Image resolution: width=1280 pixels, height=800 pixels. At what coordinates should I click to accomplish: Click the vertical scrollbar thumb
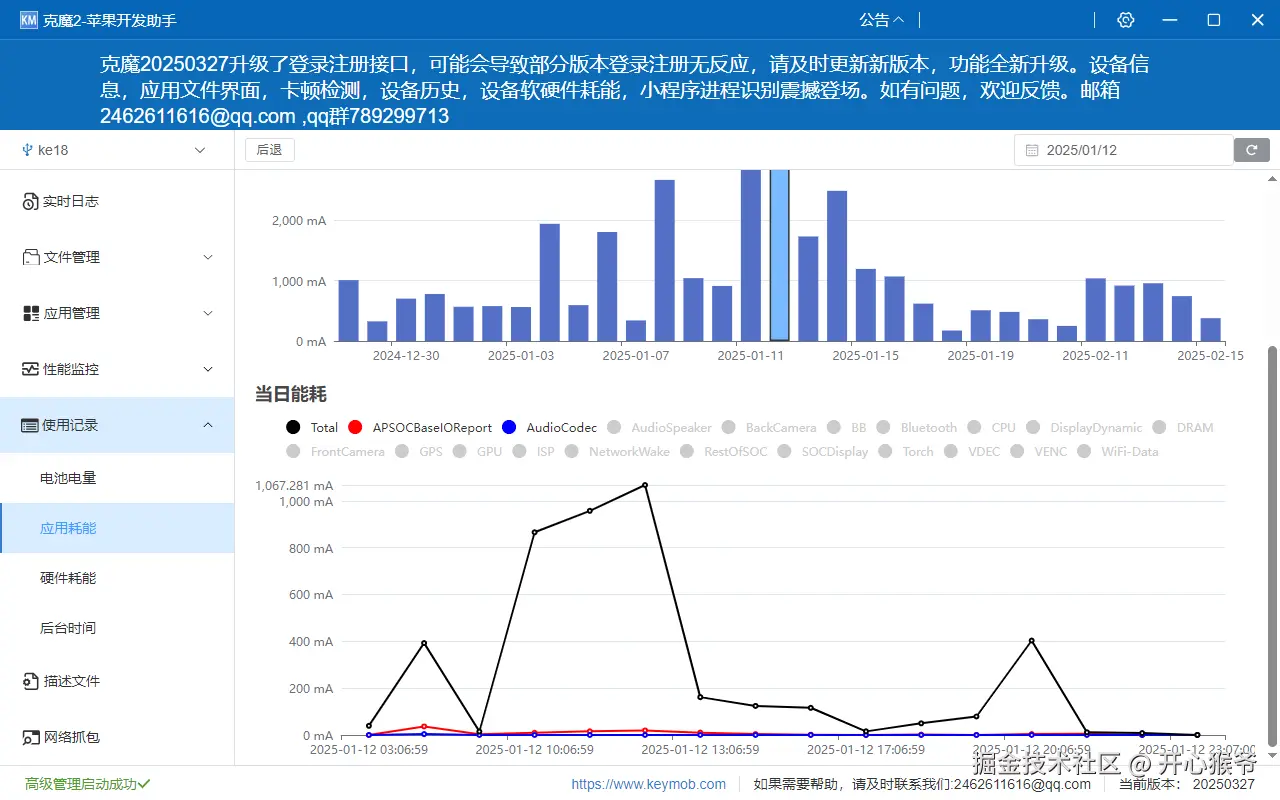click(1272, 546)
